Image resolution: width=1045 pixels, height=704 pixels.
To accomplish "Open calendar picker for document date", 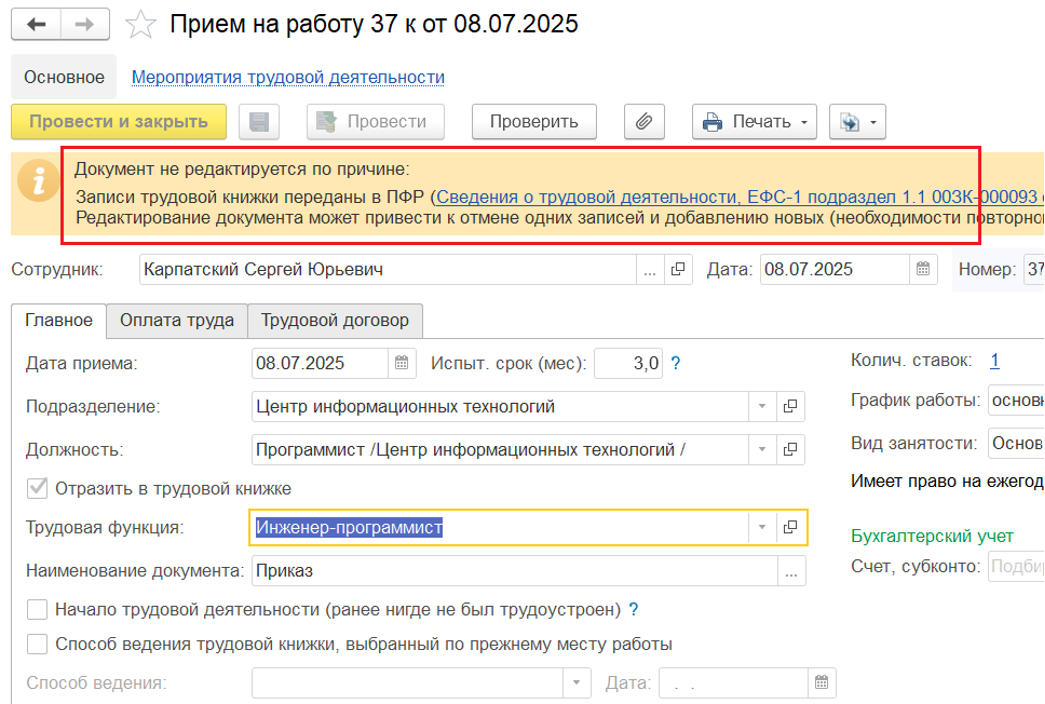I will [923, 269].
